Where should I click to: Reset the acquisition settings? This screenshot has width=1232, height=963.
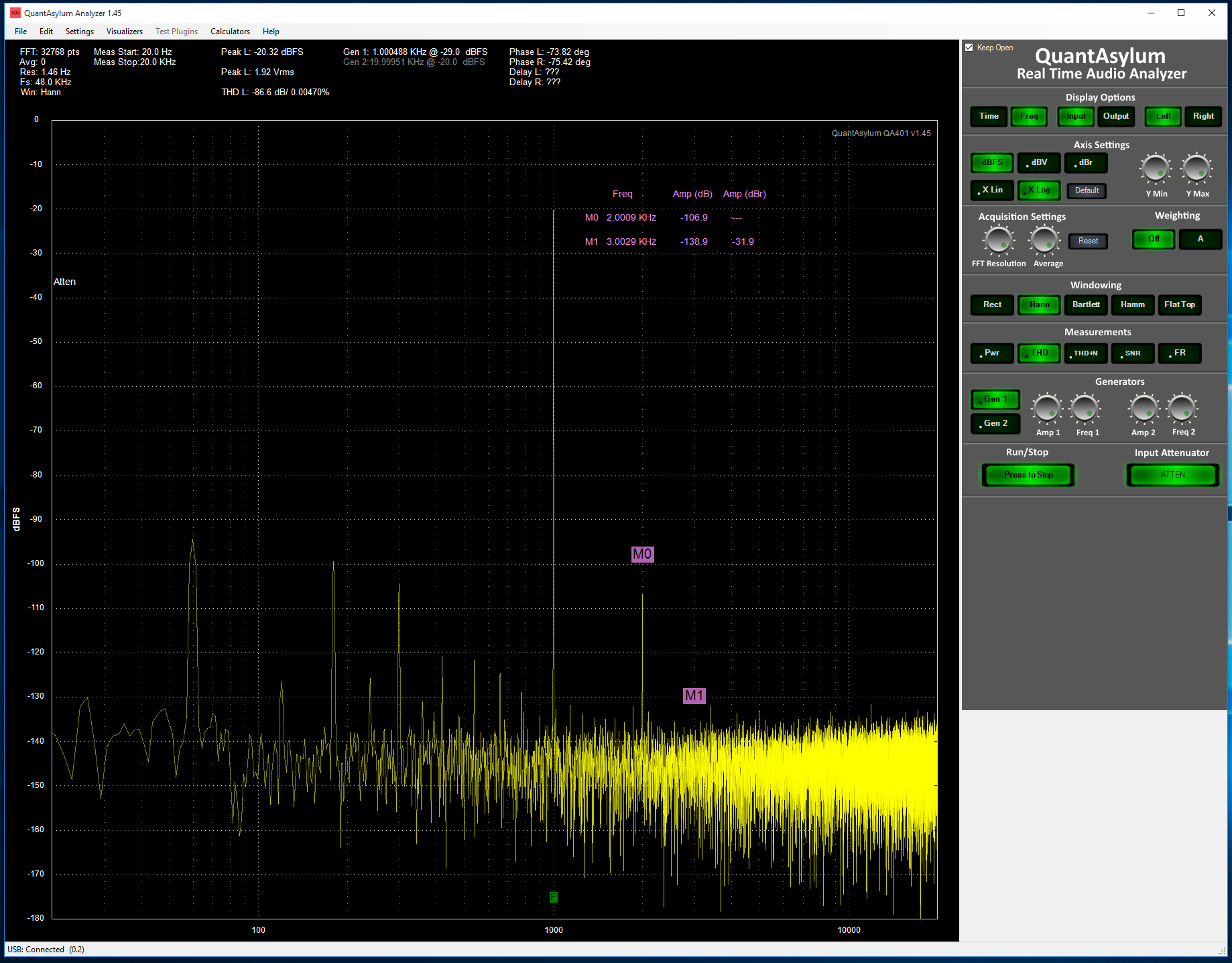[x=1088, y=241]
